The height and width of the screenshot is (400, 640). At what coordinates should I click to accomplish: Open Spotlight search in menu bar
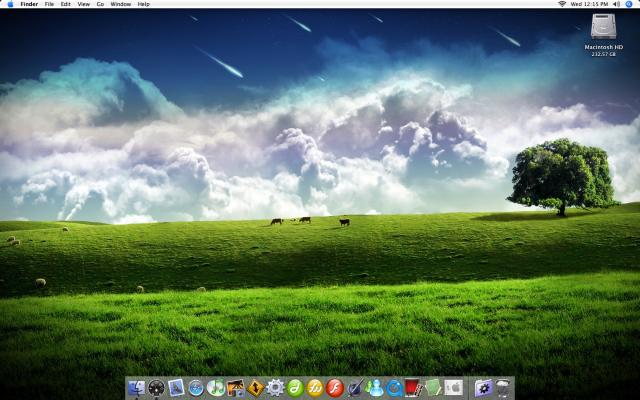tap(629, 4)
